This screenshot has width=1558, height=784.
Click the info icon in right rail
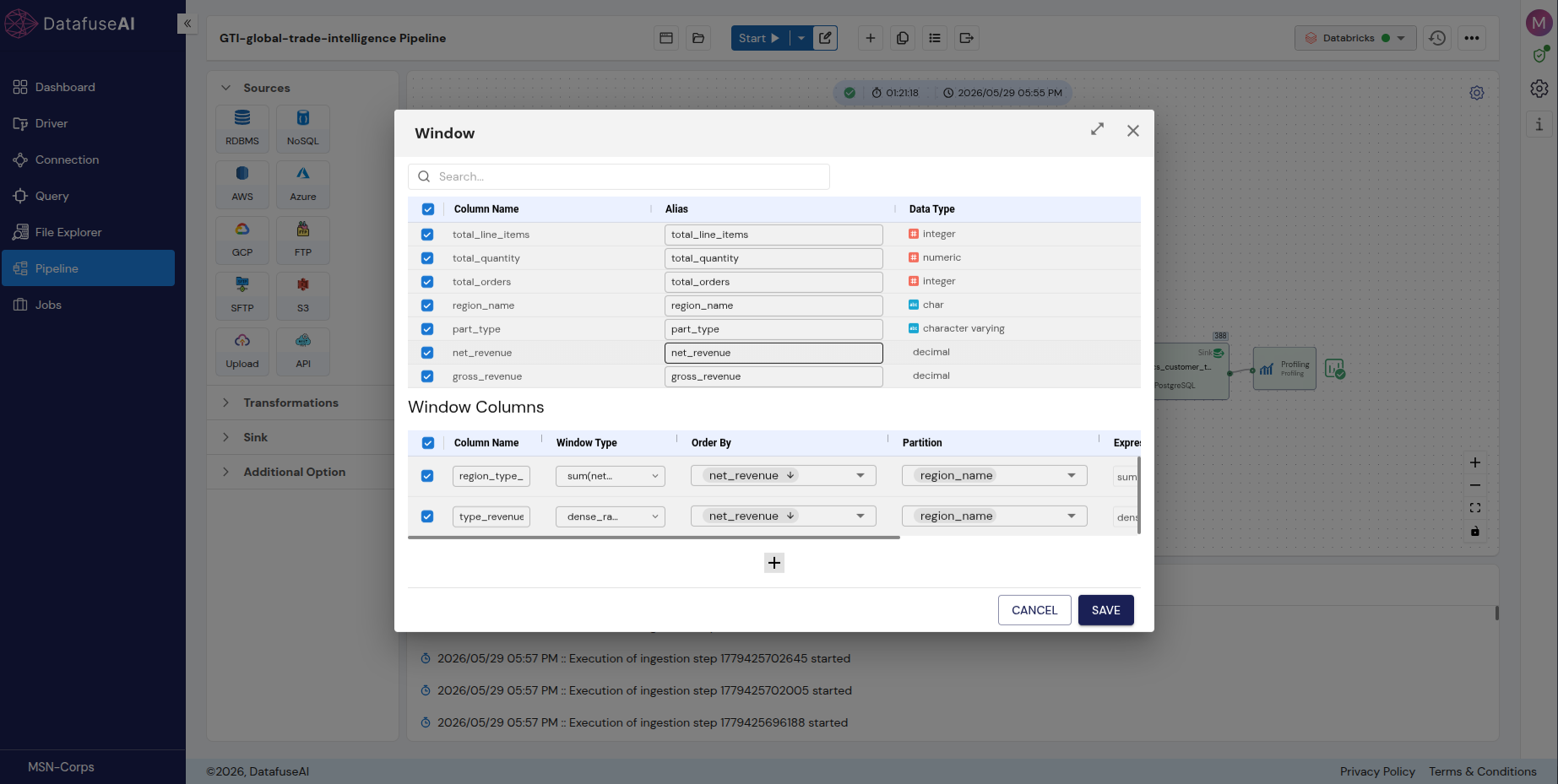coord(1539,125)
